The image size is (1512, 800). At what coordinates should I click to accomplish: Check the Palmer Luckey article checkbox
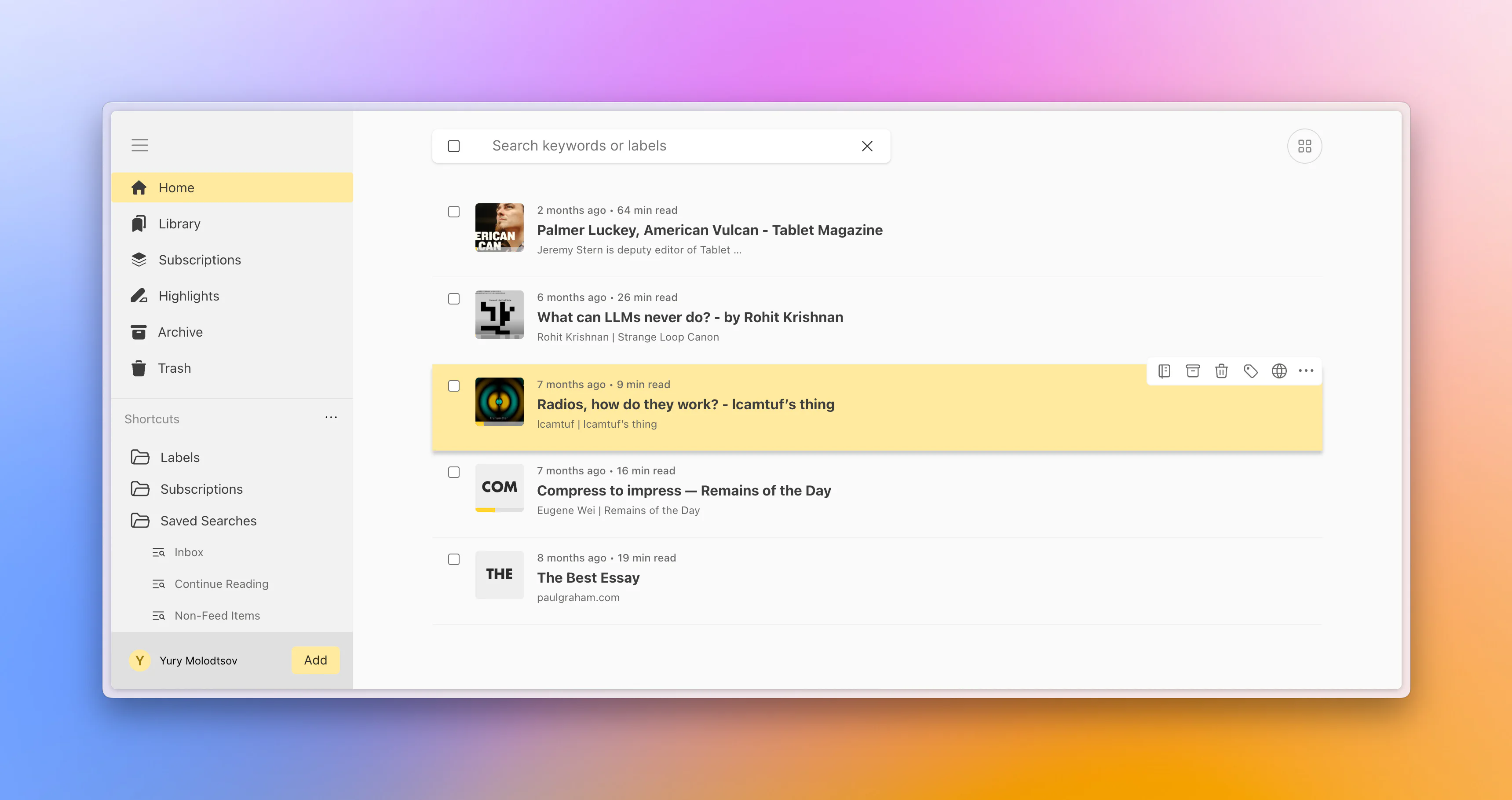pyautogui.click(x=454, y=212)
